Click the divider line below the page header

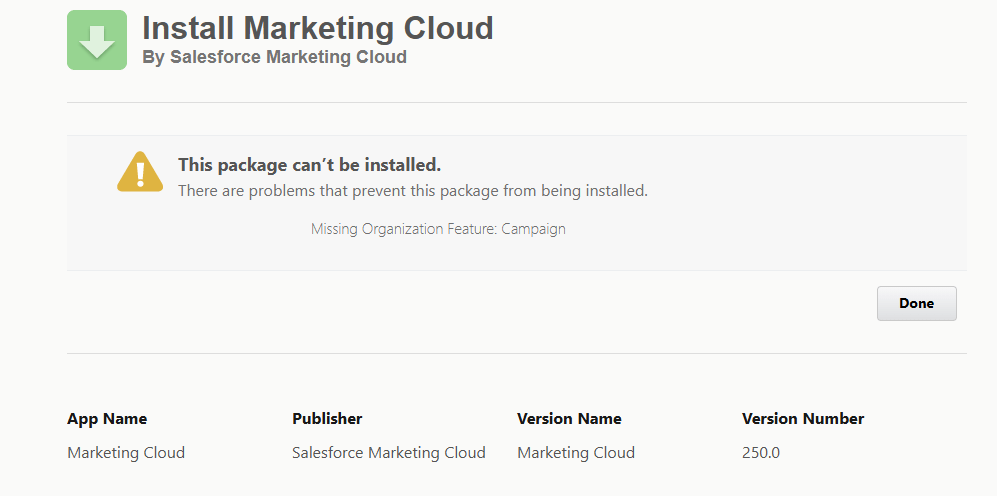[516, 102]
